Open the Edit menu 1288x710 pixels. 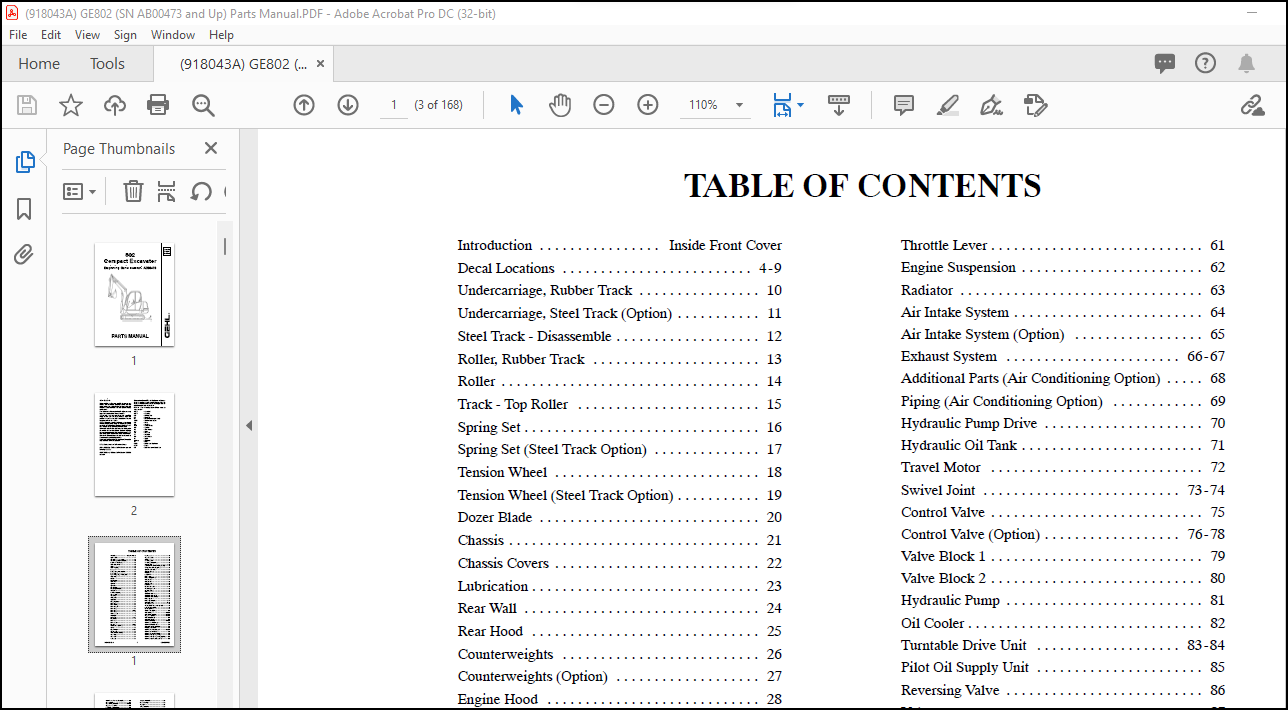click(x=51, y=34)
